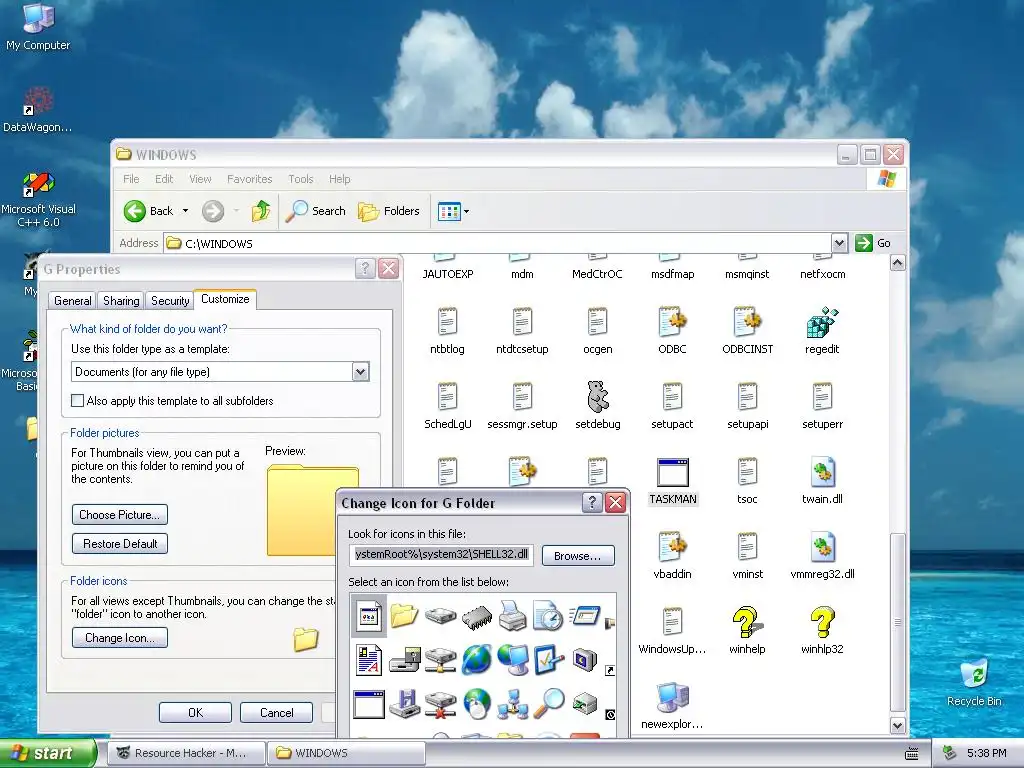Screen dimensions: 1024x768
Task: Select the formatted text document icon
Action: (x=369, y=660)
